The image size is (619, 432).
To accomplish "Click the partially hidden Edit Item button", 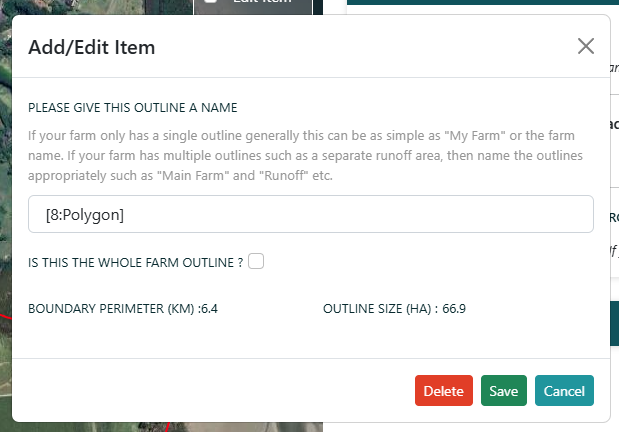I will tap(253, 7).
